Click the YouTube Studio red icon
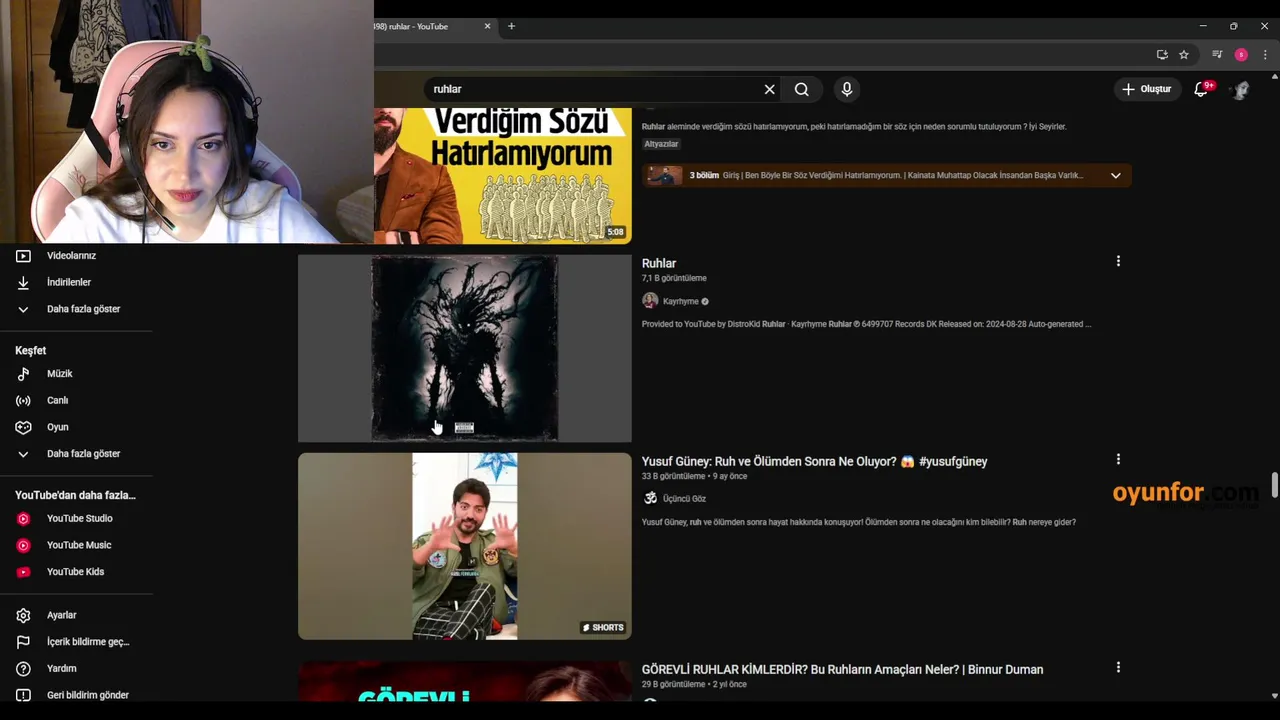The width and height of the screenshot is (1280, 720). pos(23,518)
